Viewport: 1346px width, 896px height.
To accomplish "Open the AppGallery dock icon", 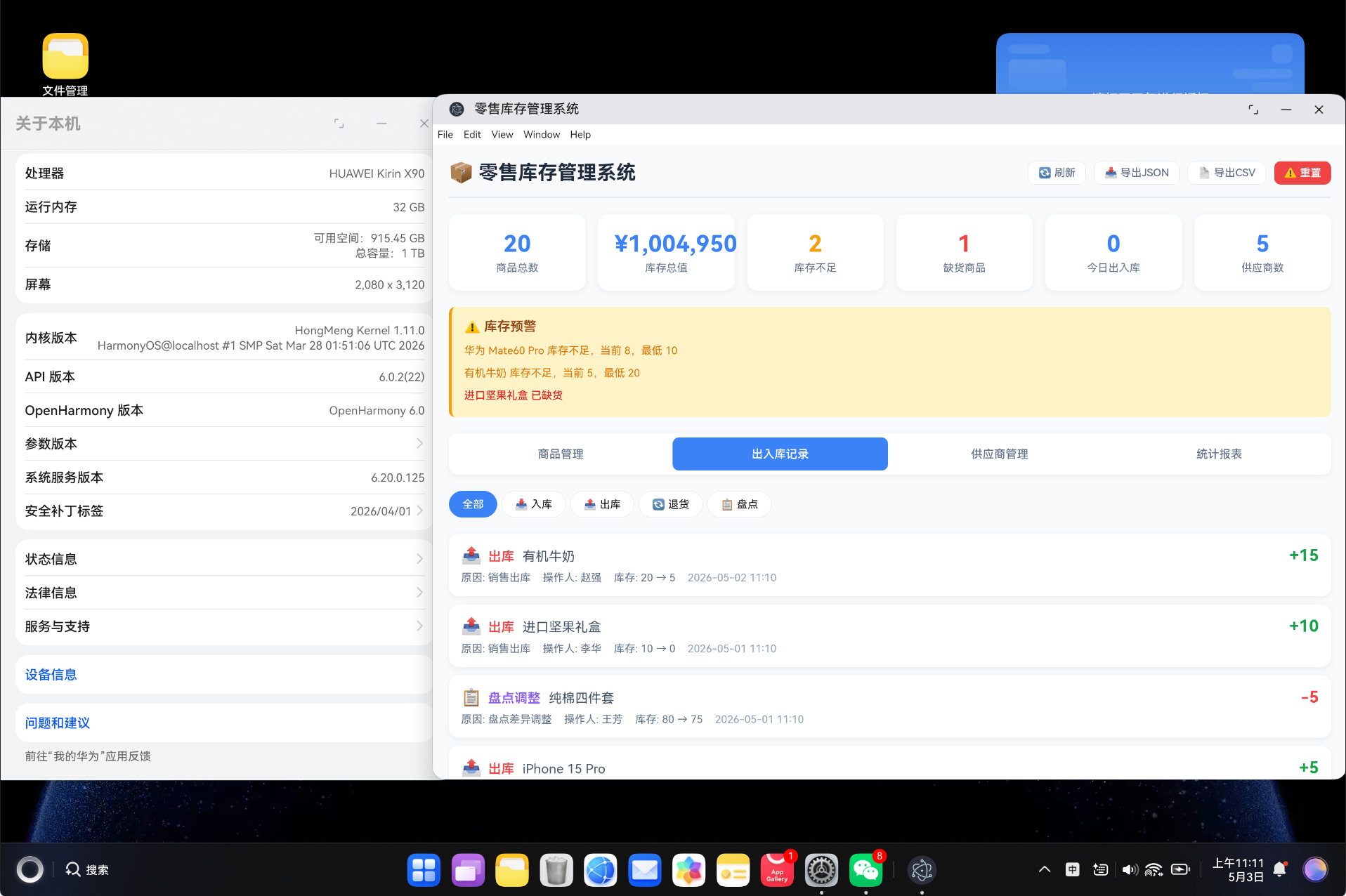I will pos(778,871).
